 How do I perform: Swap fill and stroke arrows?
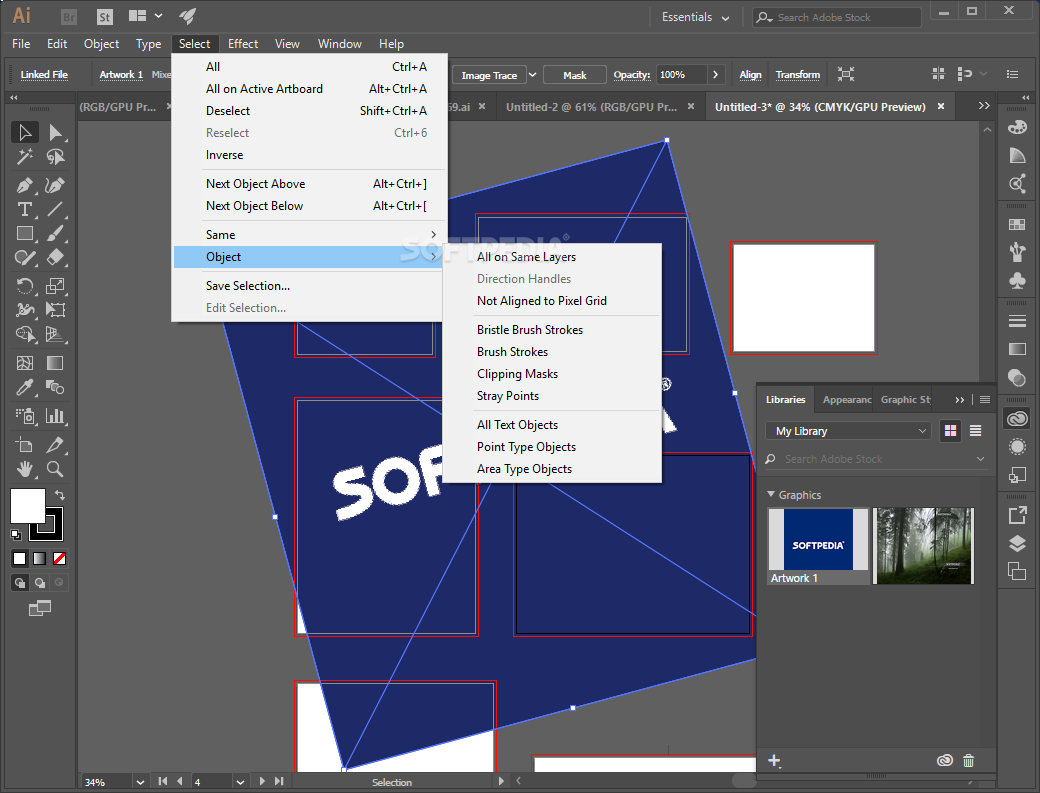(60, 495)
